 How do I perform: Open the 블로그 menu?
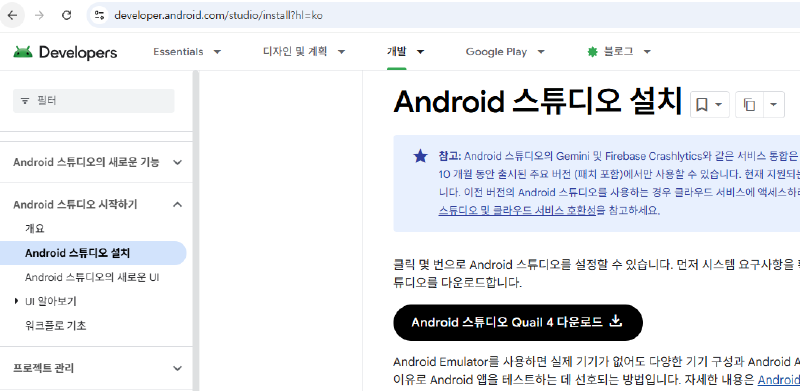pyautogui.click(x=618, y=52)
